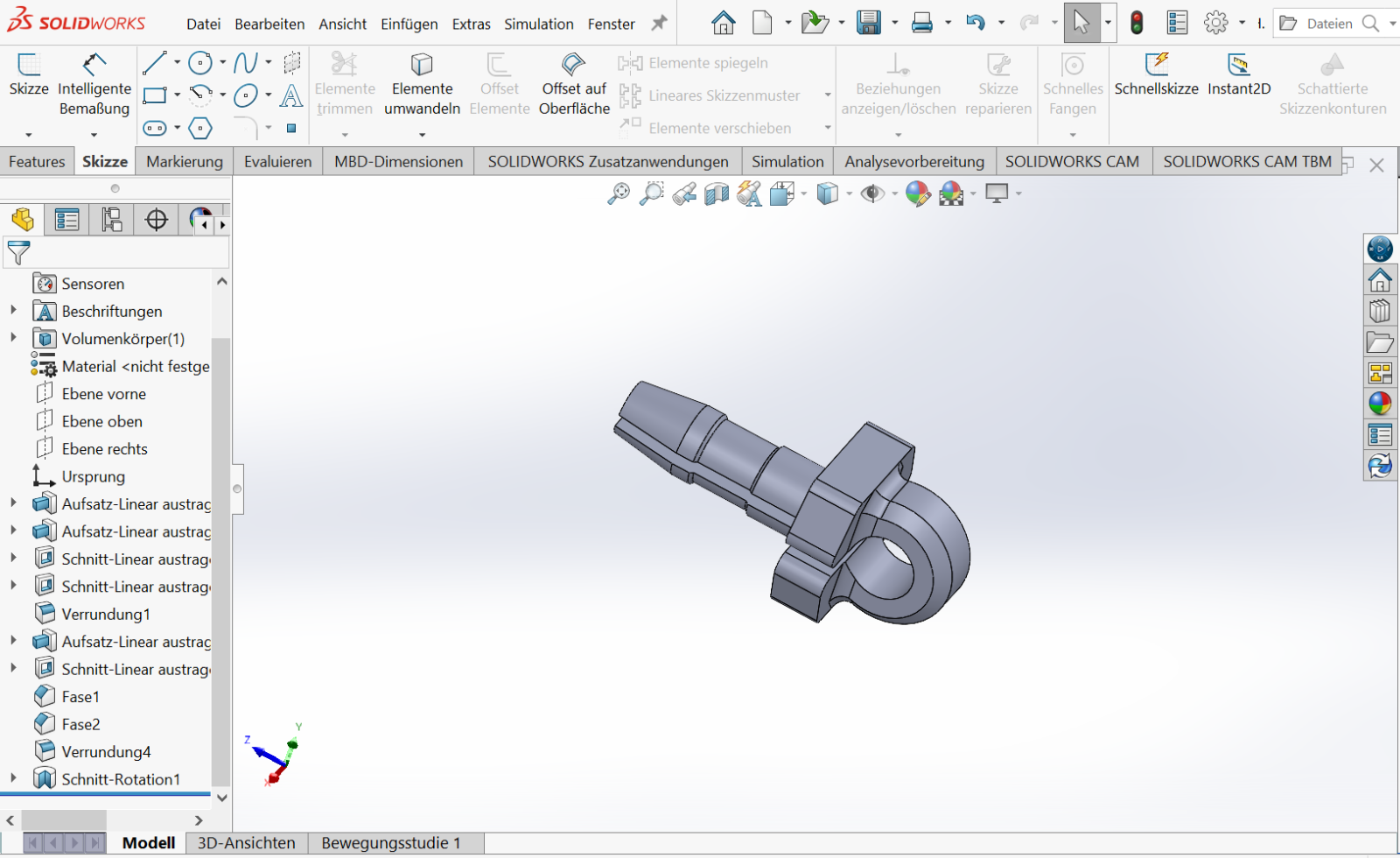The image size is (1400, 858).
Task: Open the Bewegungsstudie 1 tab
Action: (x=390, y=843)
